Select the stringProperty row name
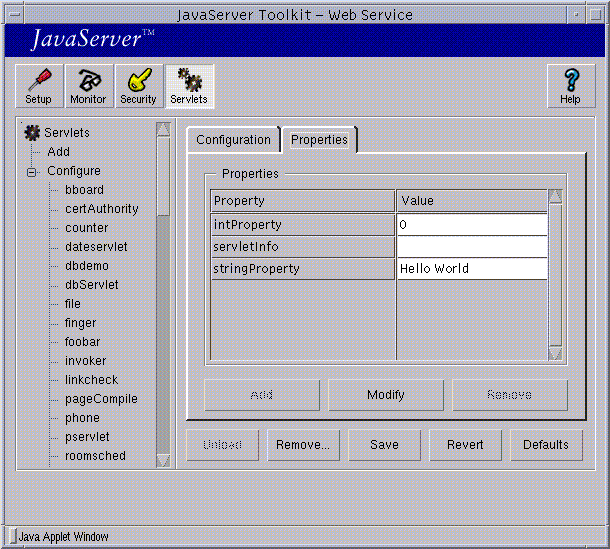This screenshot has width=610, height=549. coord(303,269)
